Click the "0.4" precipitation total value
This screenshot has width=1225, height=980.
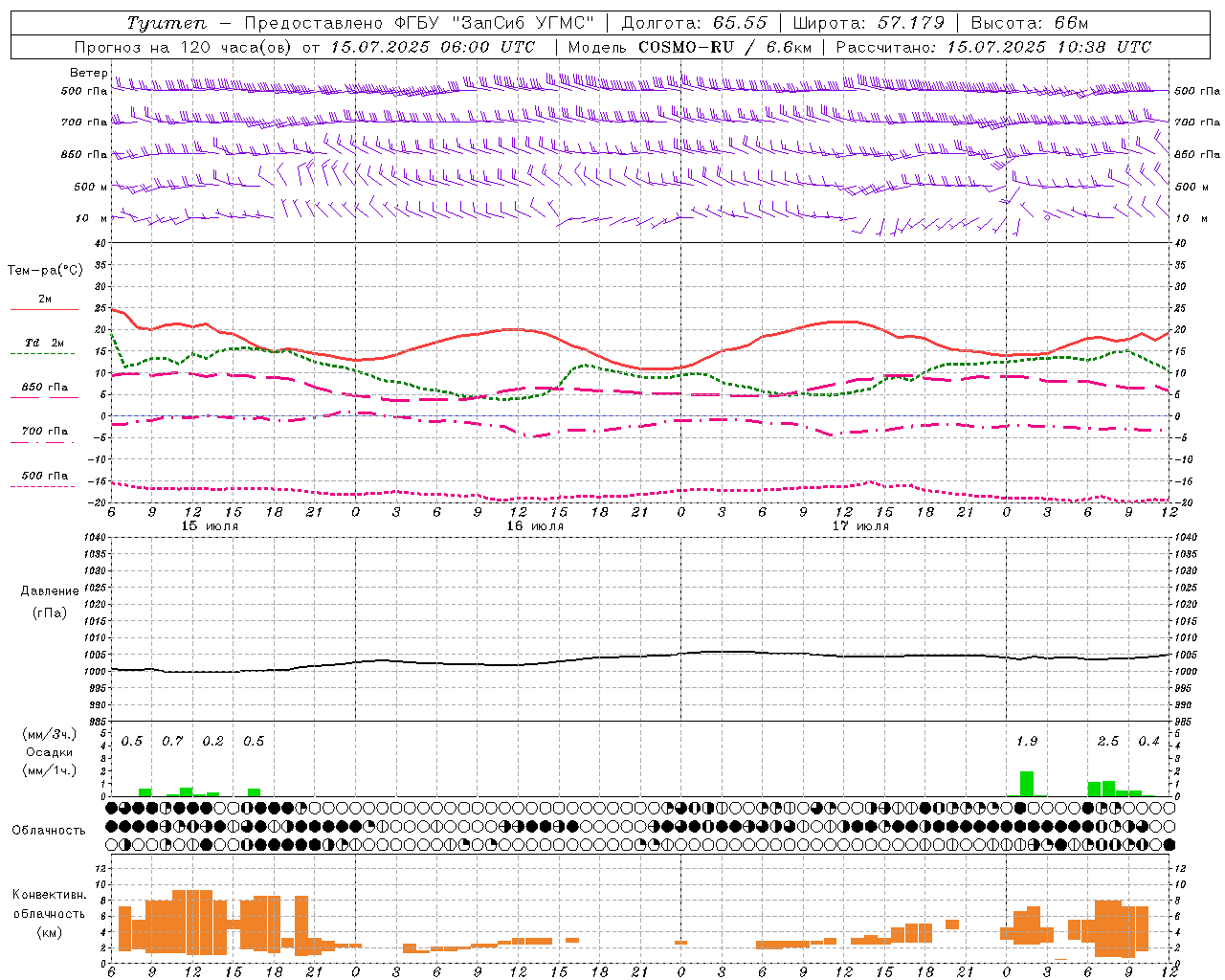[1148, 742]
